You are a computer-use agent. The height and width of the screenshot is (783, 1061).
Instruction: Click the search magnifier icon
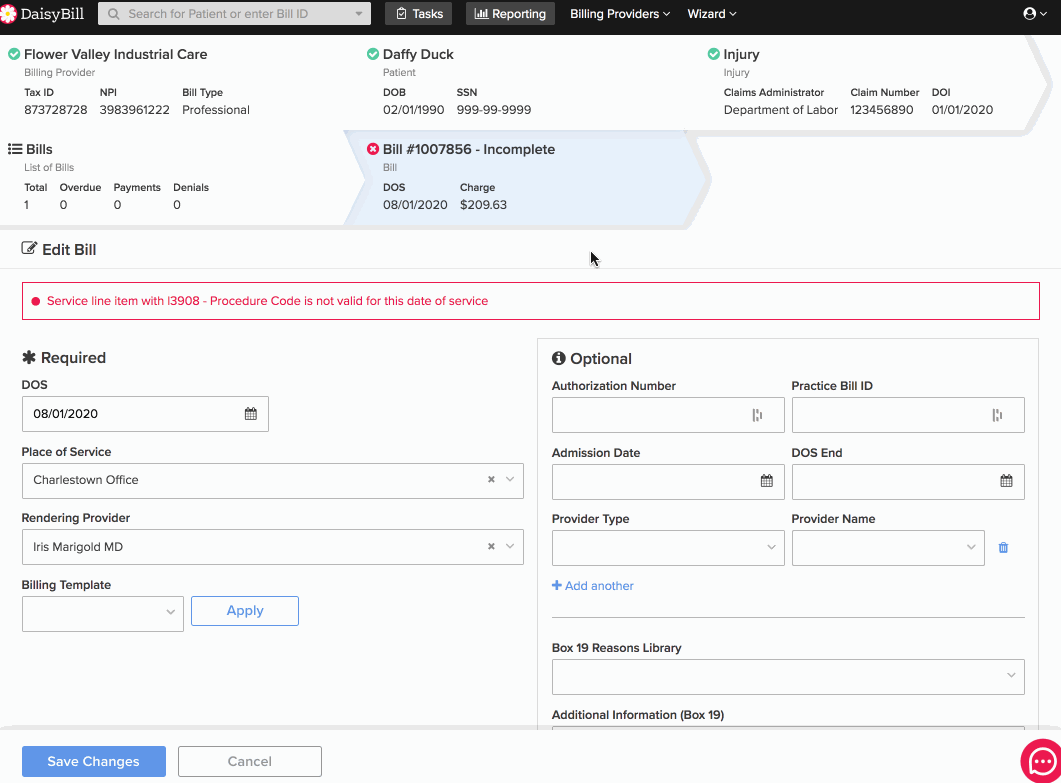coord(114,14)
